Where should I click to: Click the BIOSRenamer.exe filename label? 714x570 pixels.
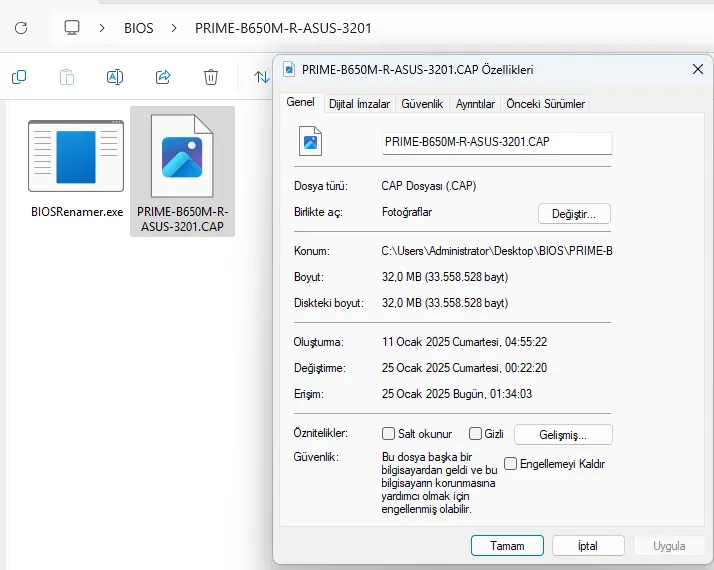(77, 212)
